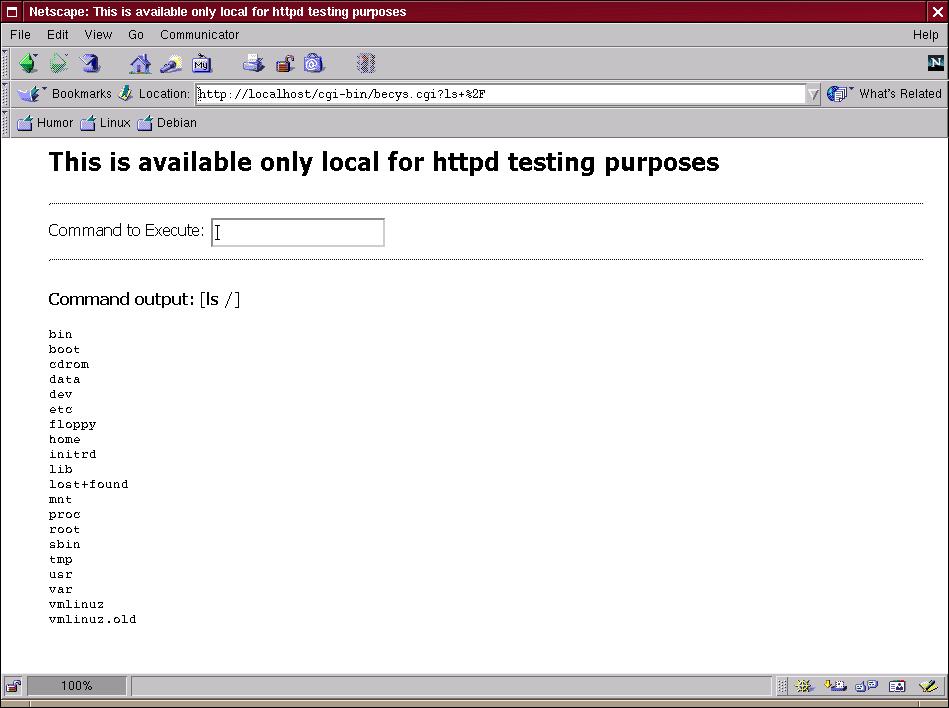Click the Stop loading icon
Viewport: 949px width, 708px height.
click(x=366, y=64)
